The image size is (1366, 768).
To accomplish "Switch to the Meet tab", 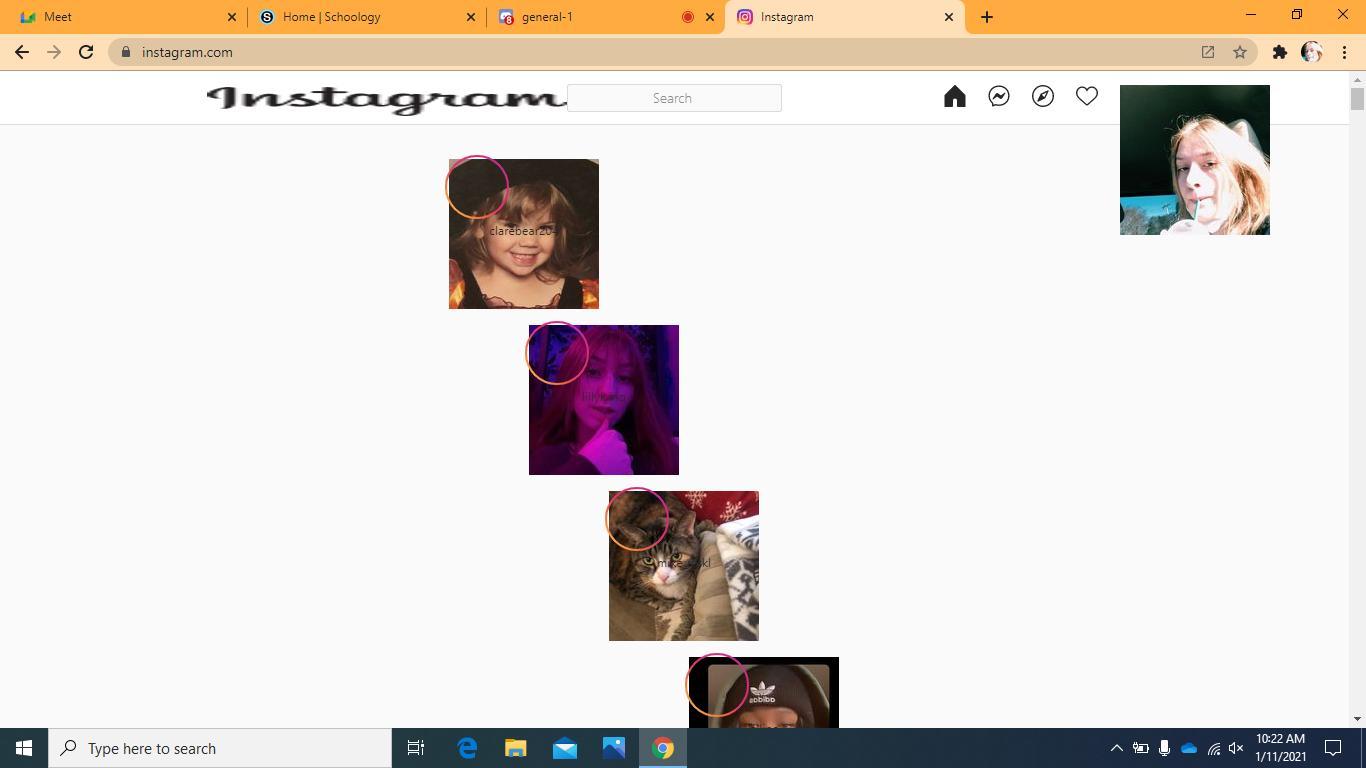I will [x=125, y=17].
